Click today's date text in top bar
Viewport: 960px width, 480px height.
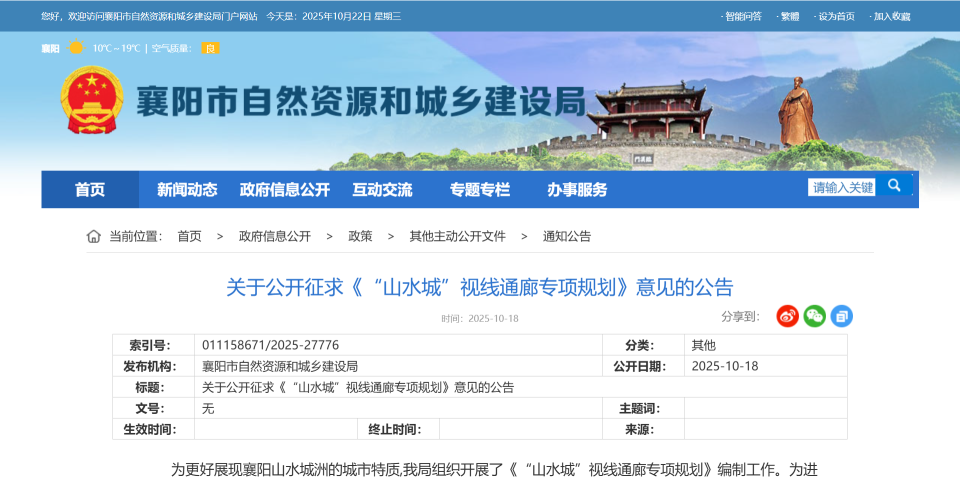(x=334, y=17)
